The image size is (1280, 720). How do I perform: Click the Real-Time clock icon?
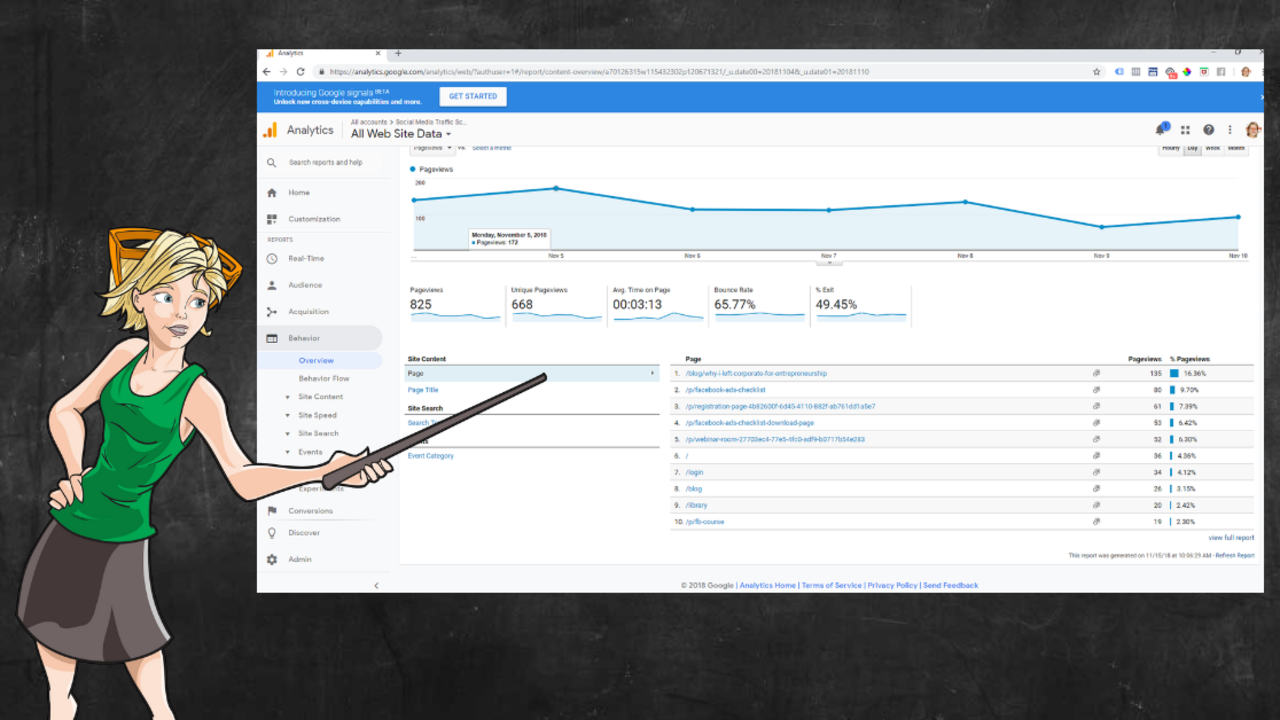point(272,258)
